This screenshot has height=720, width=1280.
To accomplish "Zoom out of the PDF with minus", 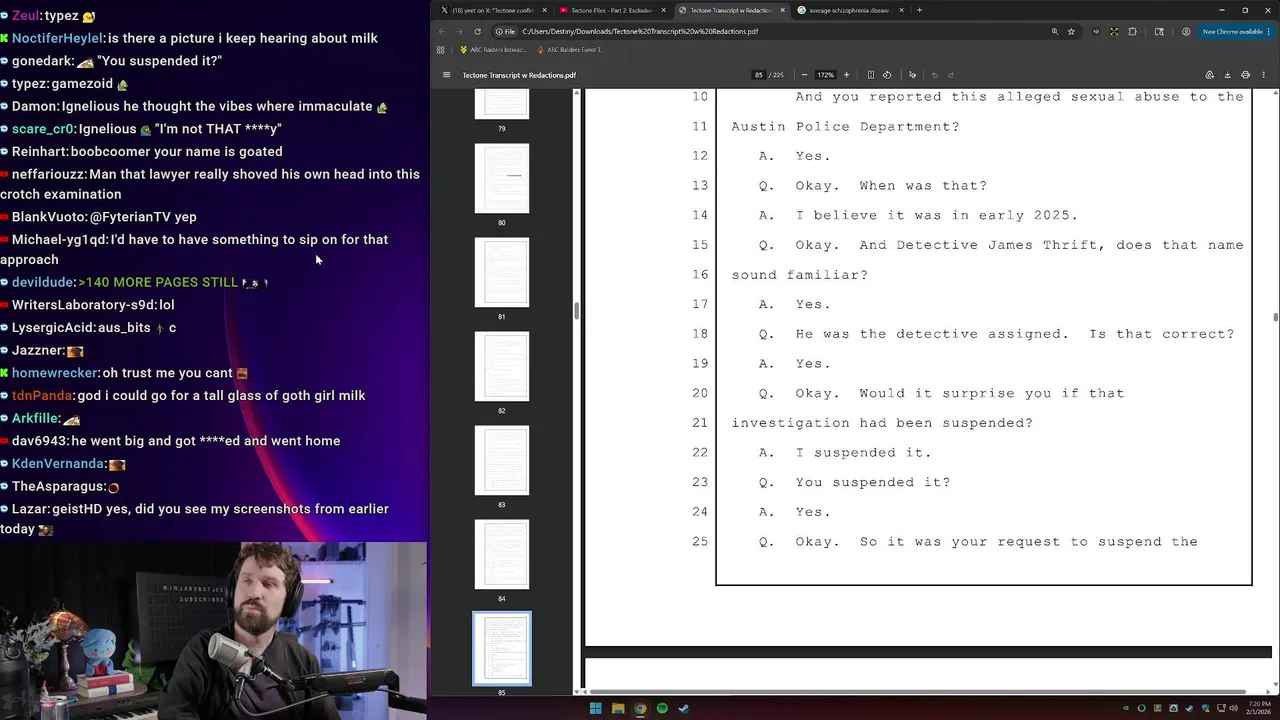I will pyautogui.click(x=804, y=75).
